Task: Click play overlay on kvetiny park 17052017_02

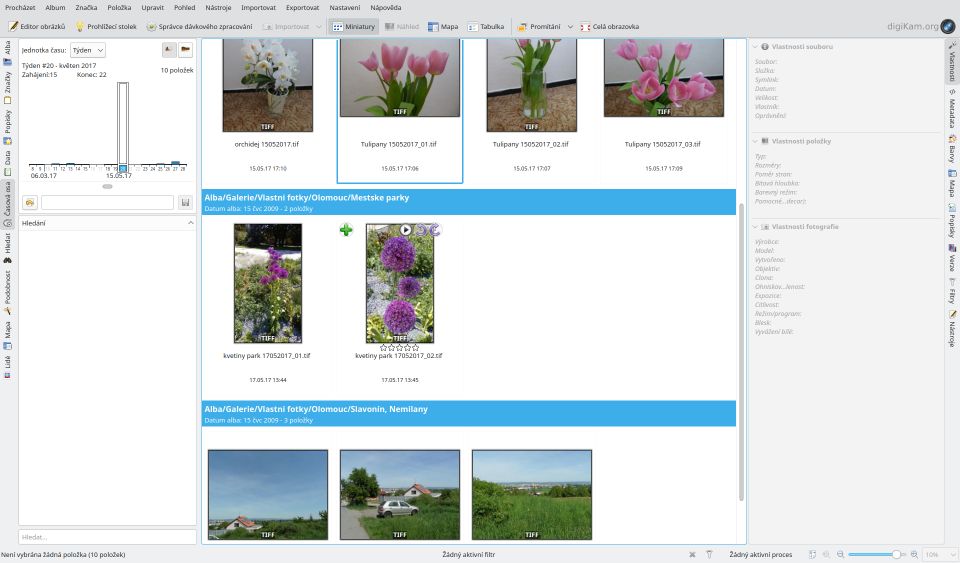Action: tap(406, 229)
